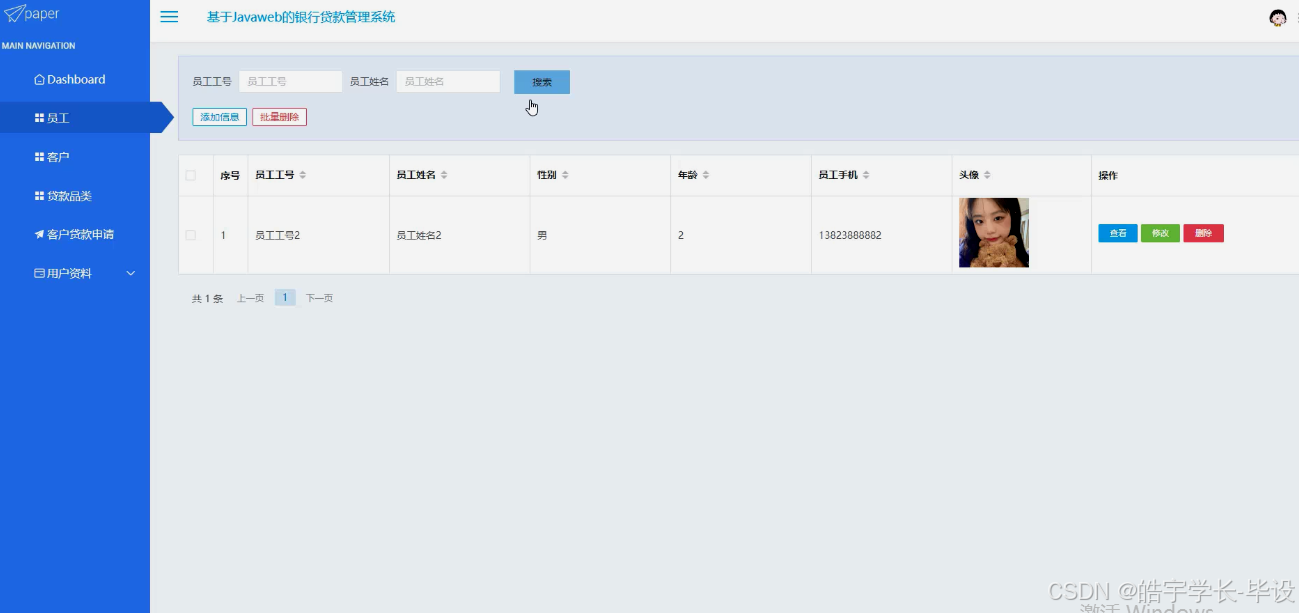The height and width of the screenshot is (613, 1299).
Task: Click the card icon beside 用户资料
Action: click(x=39, y=273)
